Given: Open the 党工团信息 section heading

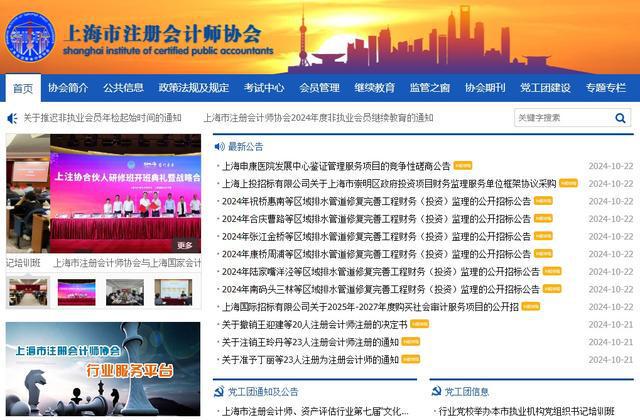Looking at the screenshot, I should [467, 392].
